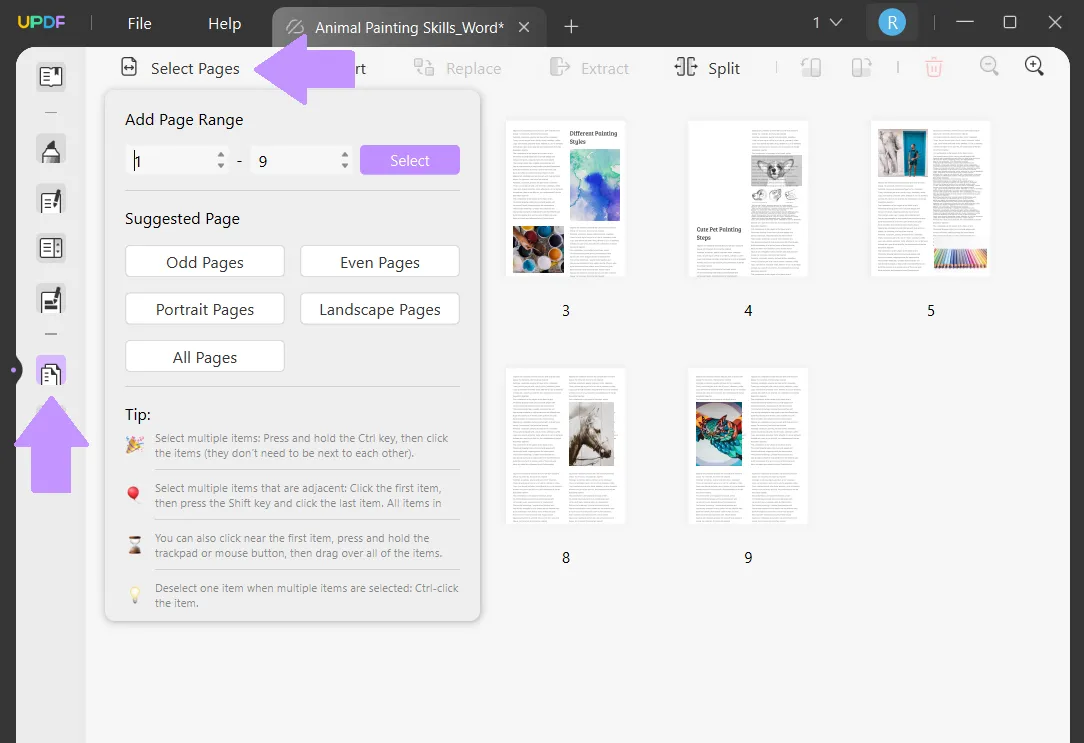1084x743 pixels.
Task: Open the Fill and Sign sidebar icon
Action: pyautogui.click(x=50, y=299)
